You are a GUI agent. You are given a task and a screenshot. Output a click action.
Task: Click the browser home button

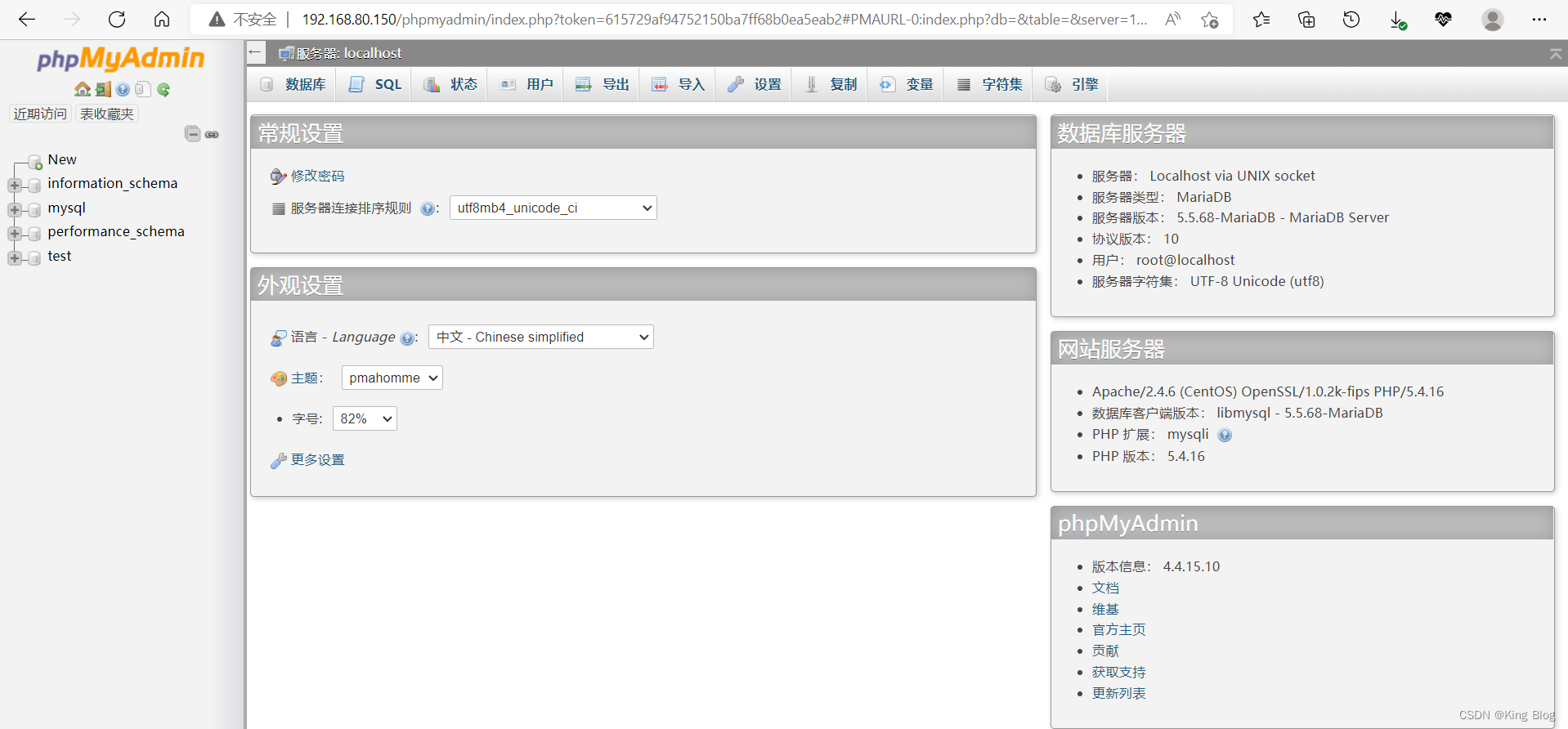pyautogui.click(x=162, y=20)
